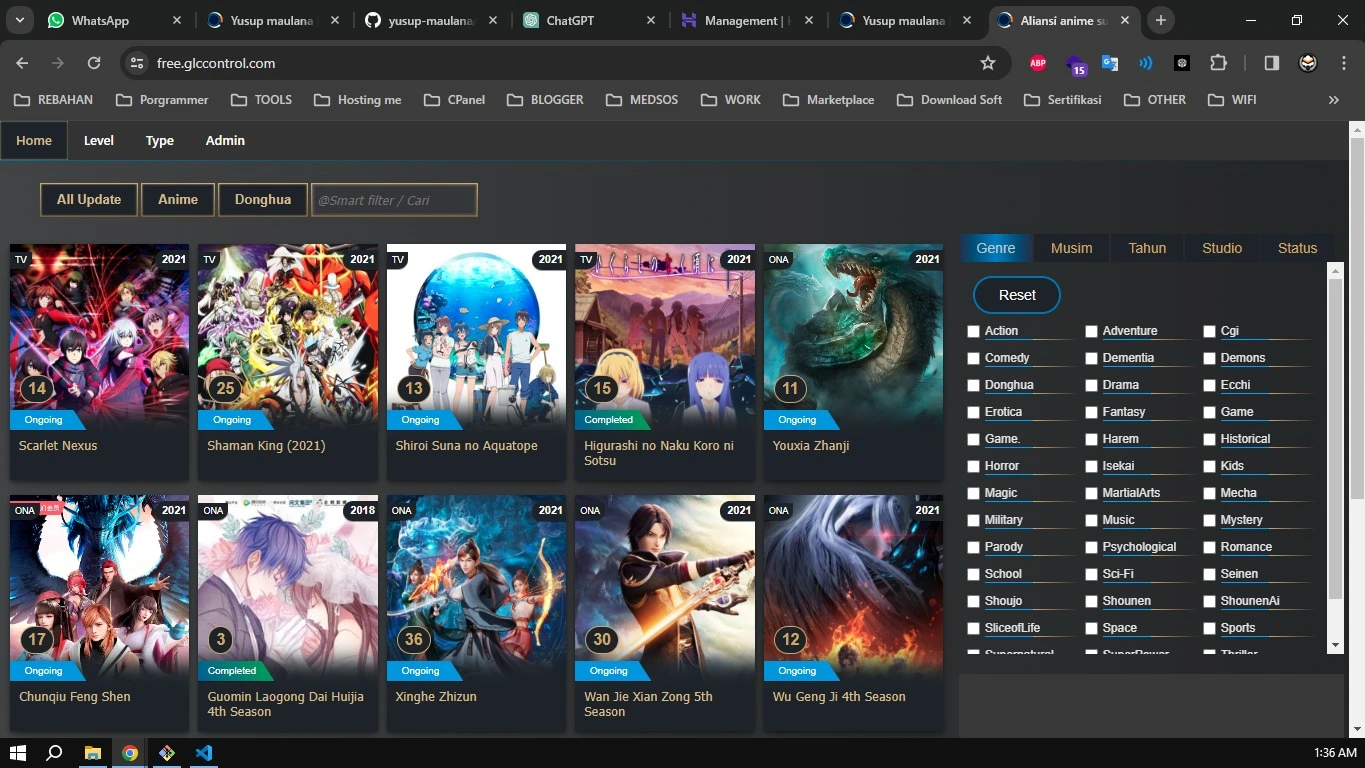Select the Romance genre checkbox
1365x768 pixels.
(1209, 546)
